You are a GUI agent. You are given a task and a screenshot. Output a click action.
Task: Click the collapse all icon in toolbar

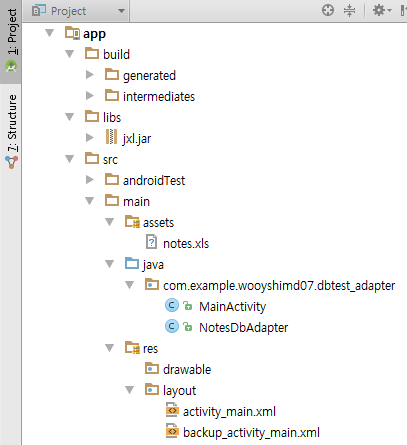pos(349,10)
